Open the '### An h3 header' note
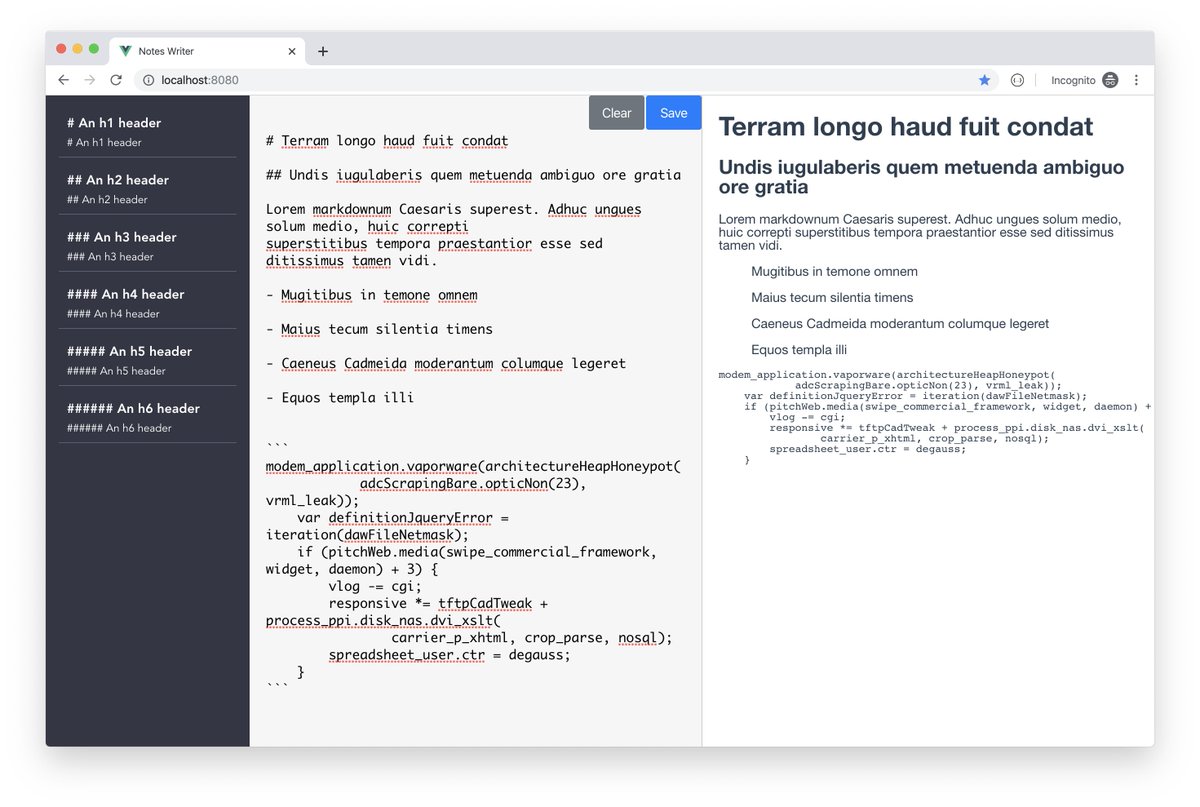This screenshot has height=807, width=1200. (x=148, y=245)
